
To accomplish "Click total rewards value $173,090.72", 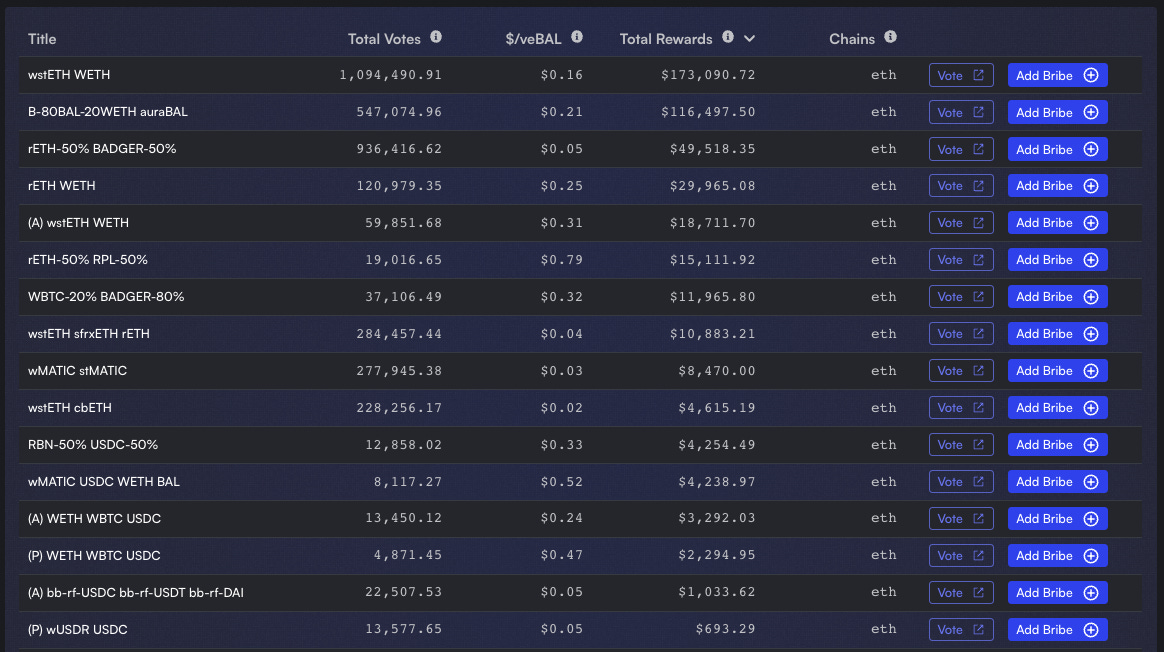I will point(708,75).
